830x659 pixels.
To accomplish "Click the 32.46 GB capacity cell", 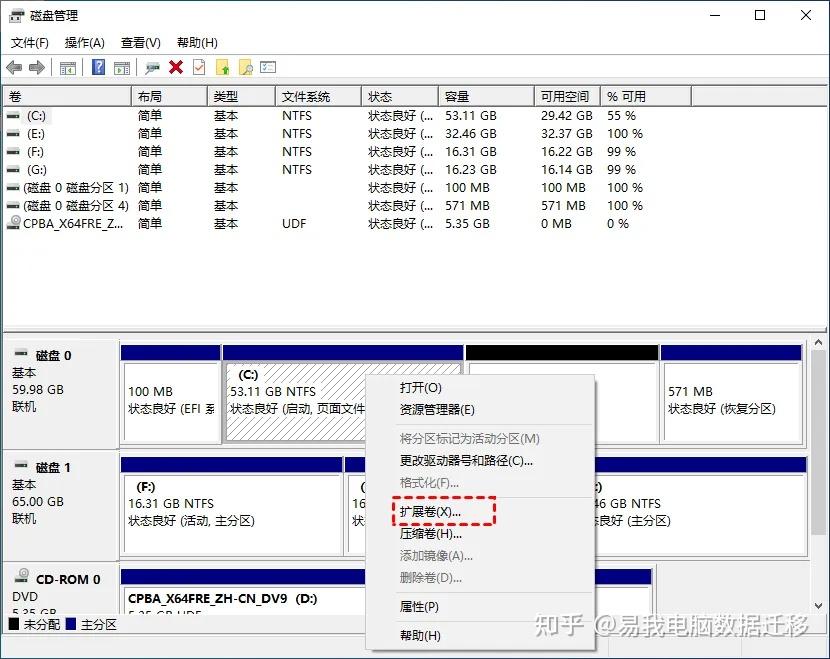I will click(471, 133).
